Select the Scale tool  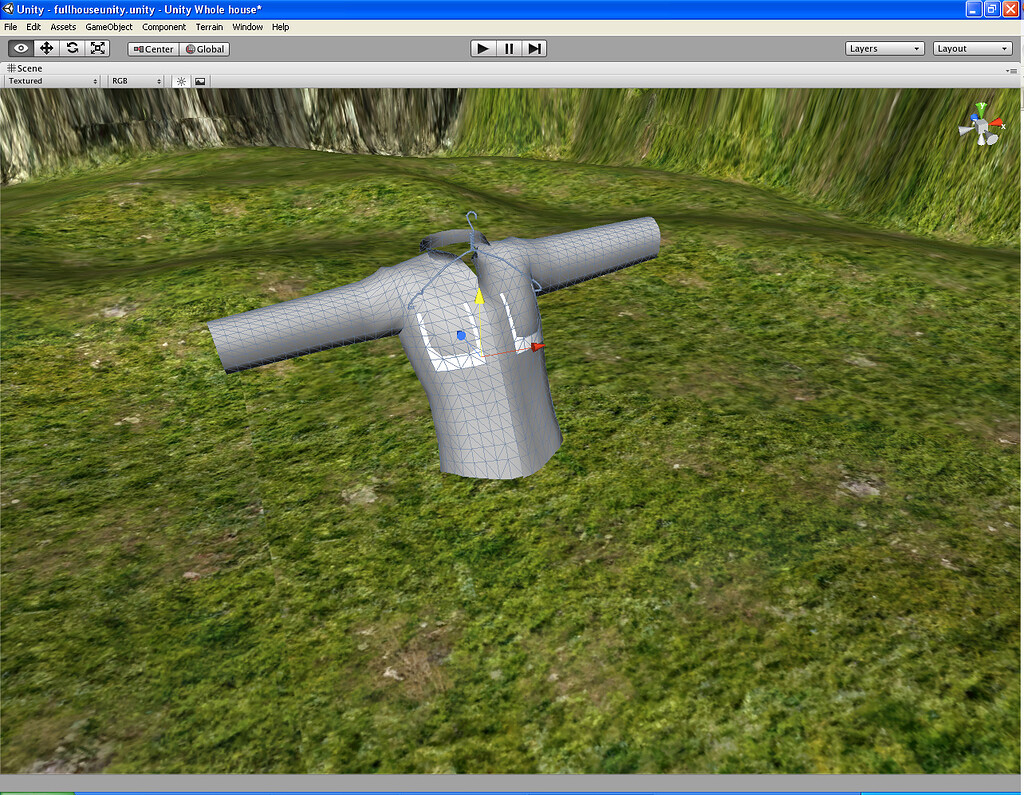point(97,48)
